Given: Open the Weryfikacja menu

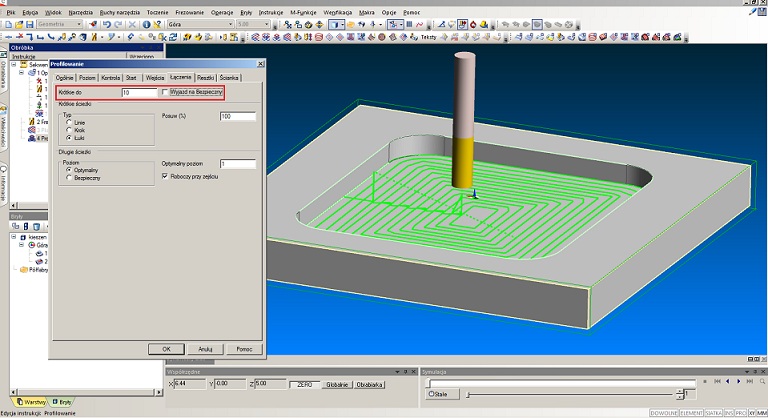Looking at the screenshot, I should pyautogui.click(x=337, y=12).
